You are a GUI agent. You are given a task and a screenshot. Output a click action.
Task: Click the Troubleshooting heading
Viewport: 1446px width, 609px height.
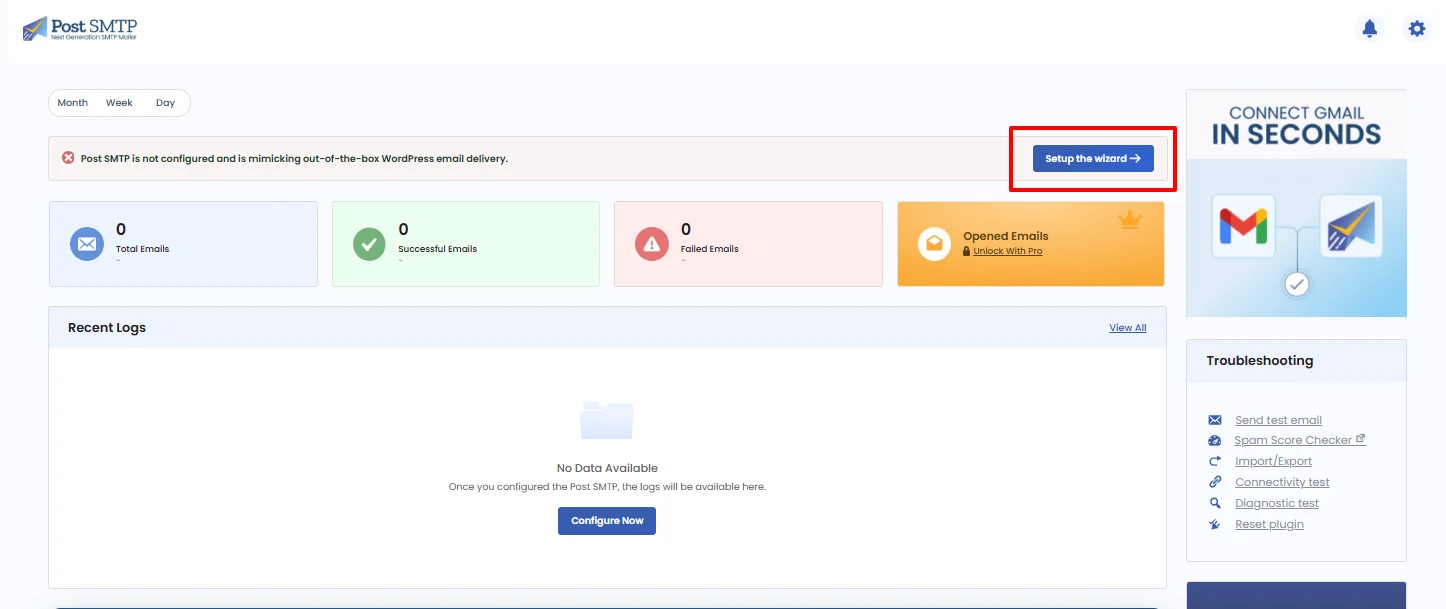[x=1259, y=361]
